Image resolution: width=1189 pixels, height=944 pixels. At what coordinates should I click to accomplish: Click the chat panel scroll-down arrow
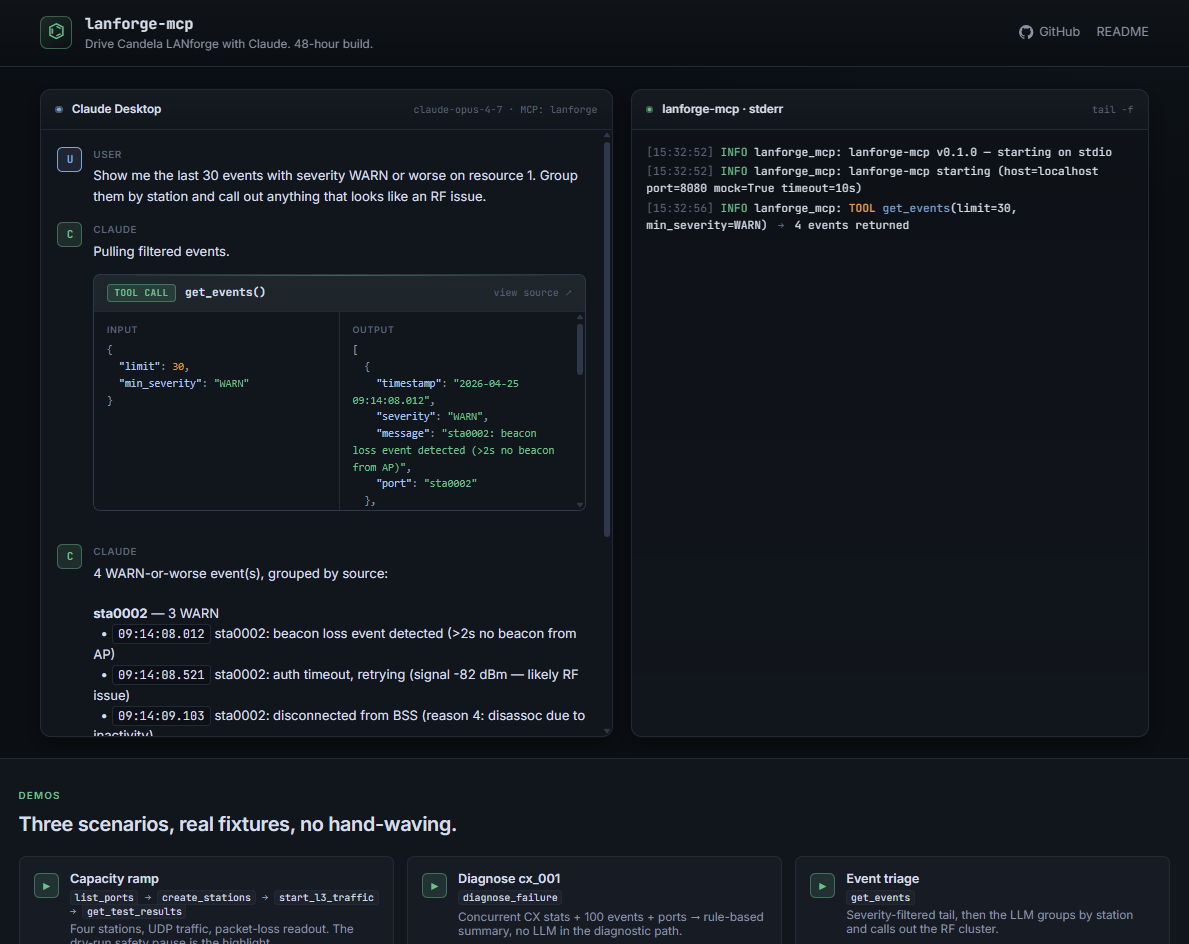[x=607, y=731]
